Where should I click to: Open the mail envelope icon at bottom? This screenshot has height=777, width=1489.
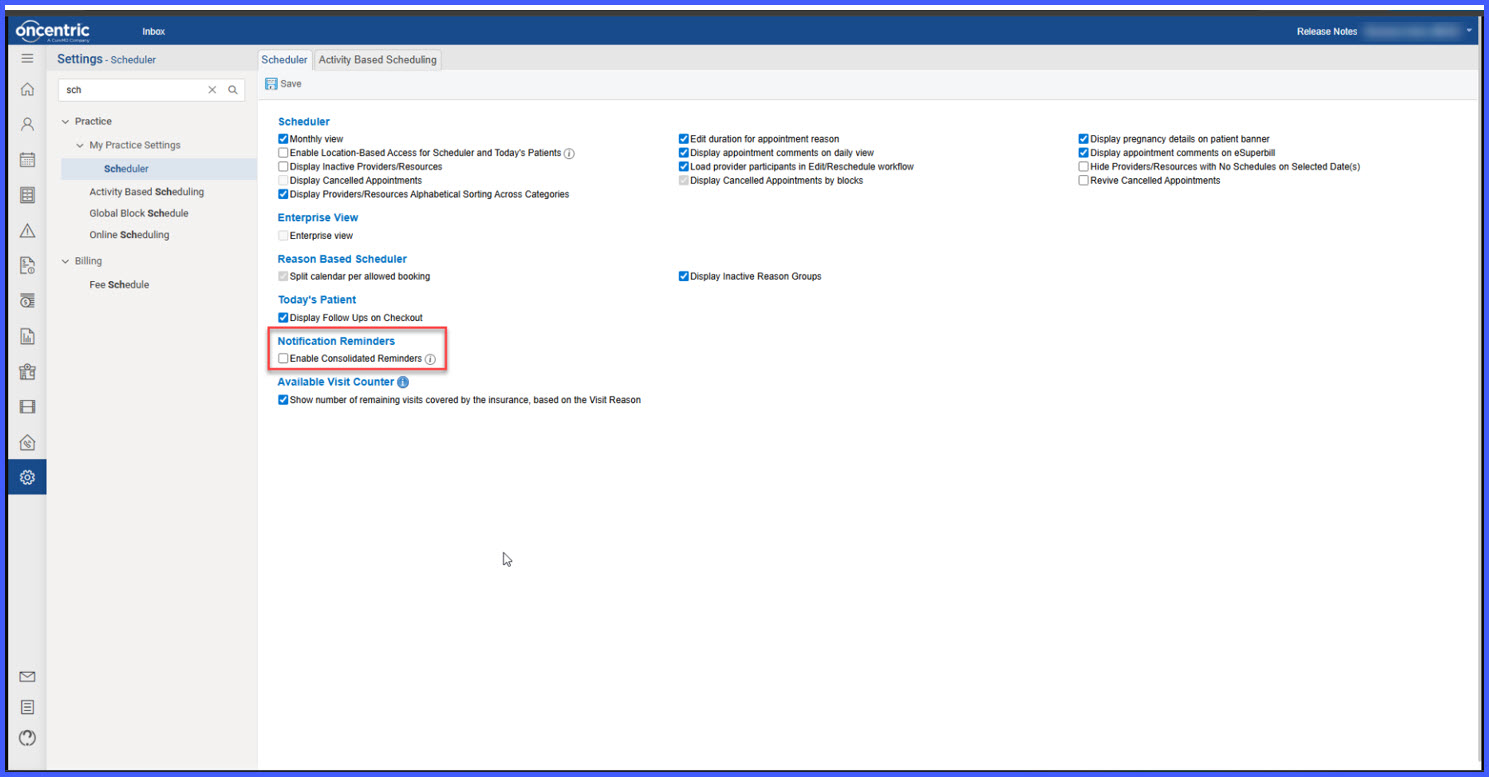[x=27, y=677]
